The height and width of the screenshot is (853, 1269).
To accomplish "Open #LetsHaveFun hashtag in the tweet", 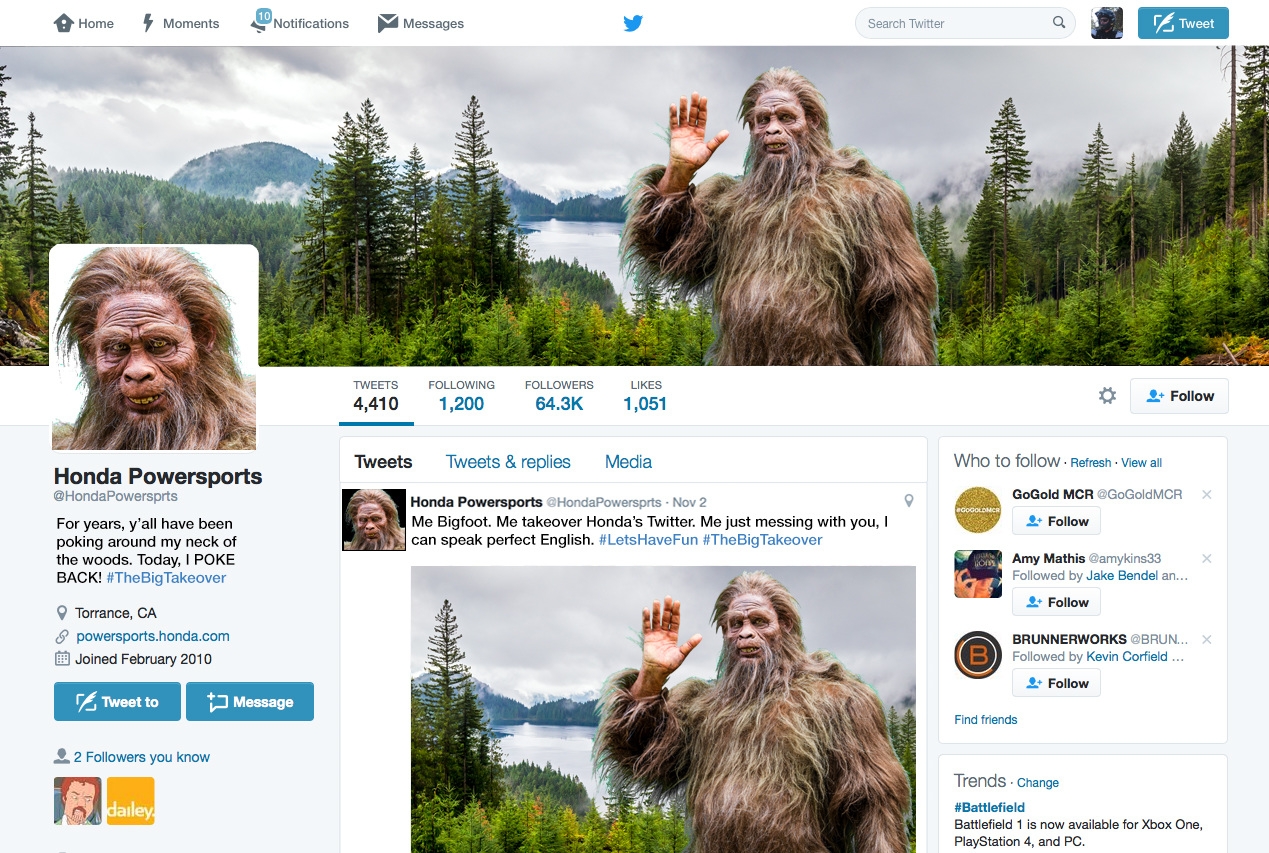I will (648, 540).
